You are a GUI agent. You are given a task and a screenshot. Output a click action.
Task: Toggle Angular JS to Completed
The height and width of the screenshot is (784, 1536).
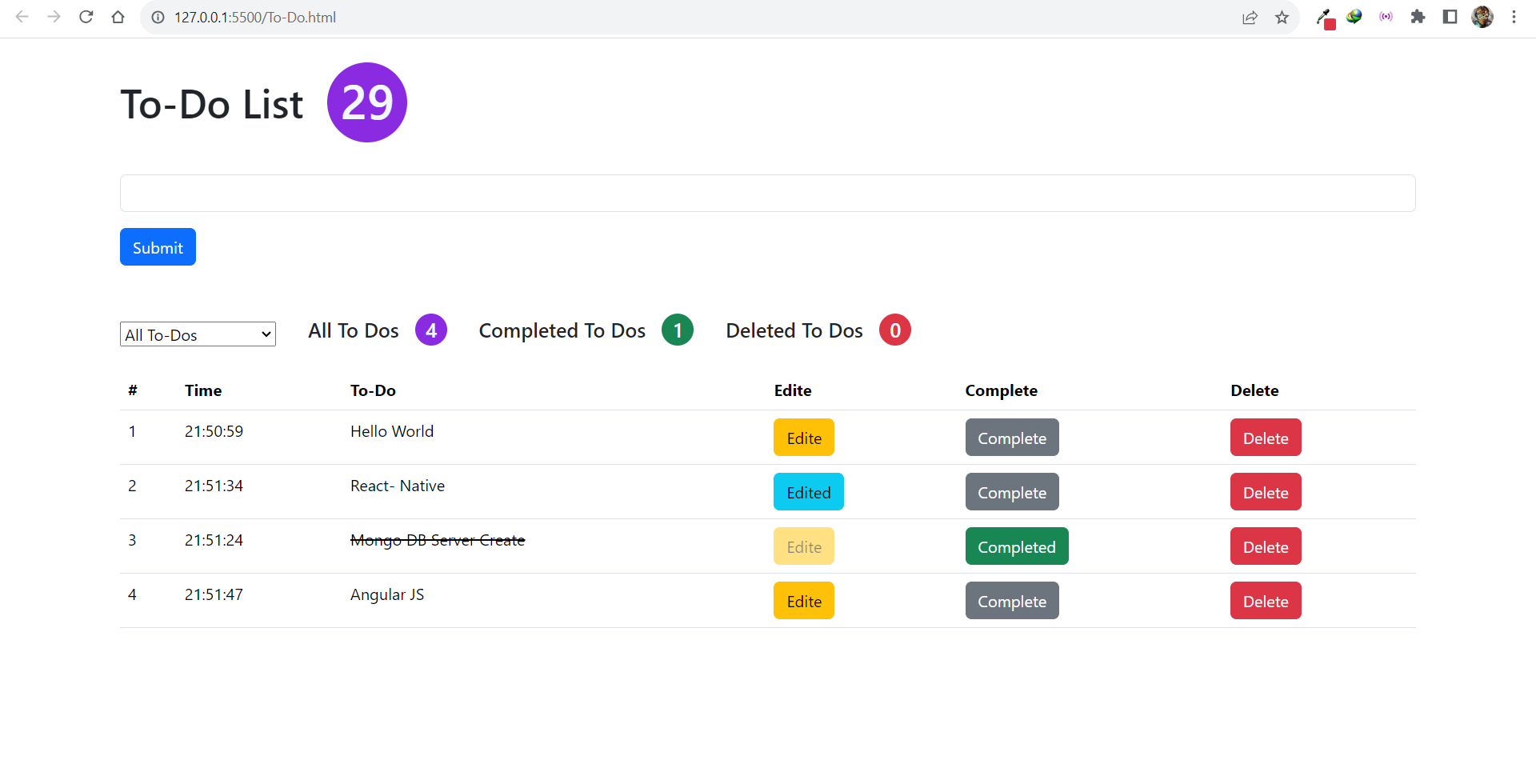pyautogui.click(x=1011, y=600)
